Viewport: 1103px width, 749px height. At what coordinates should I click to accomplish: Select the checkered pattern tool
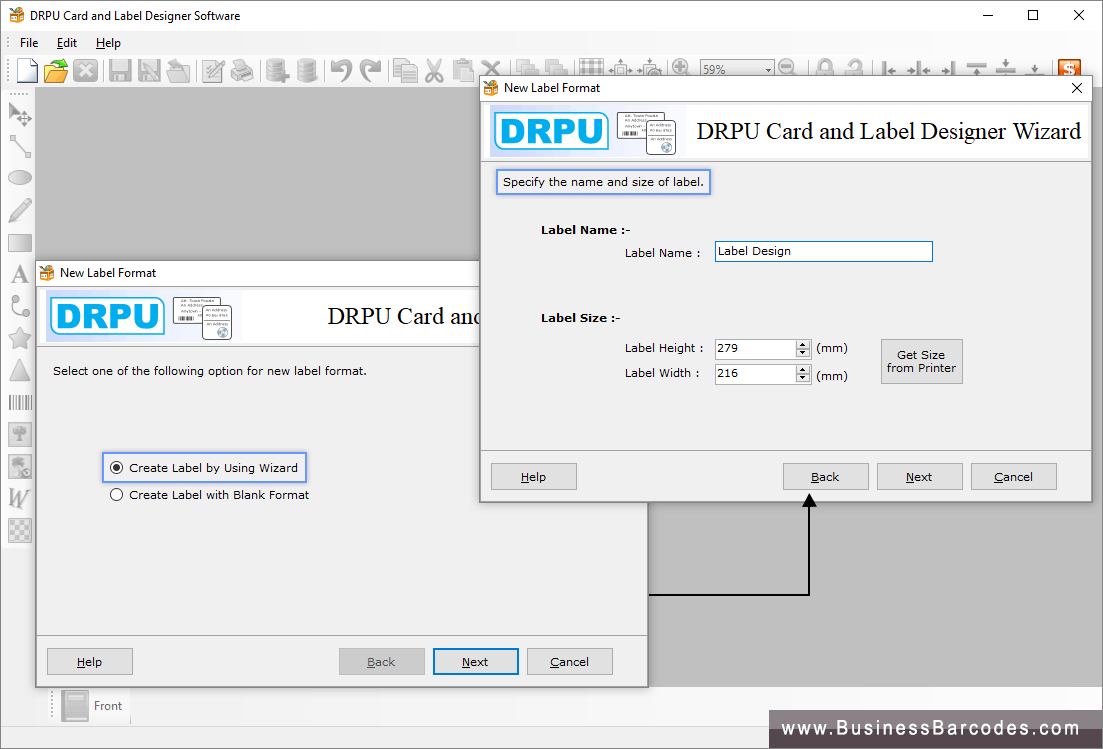coord(20,530)
